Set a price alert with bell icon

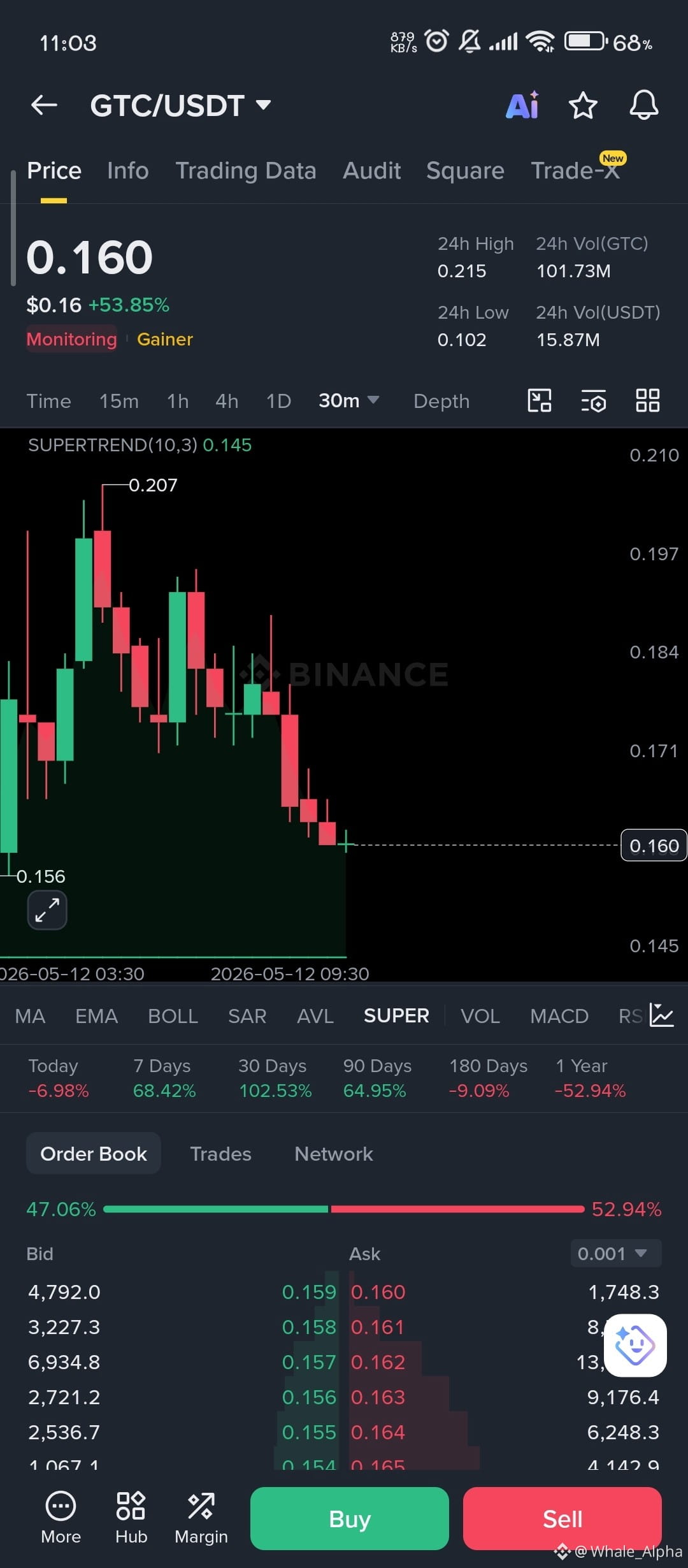(644, 105)
